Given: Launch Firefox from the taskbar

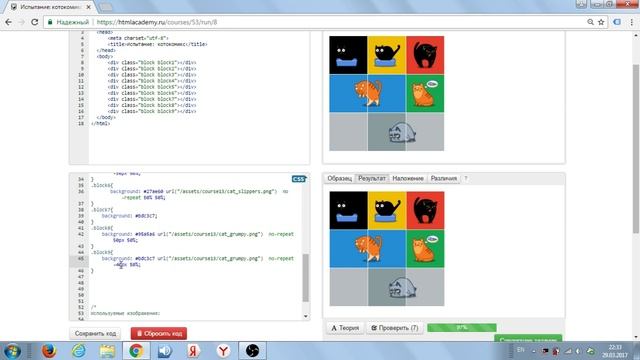Looking at the screenshot, I should (49, 351).
